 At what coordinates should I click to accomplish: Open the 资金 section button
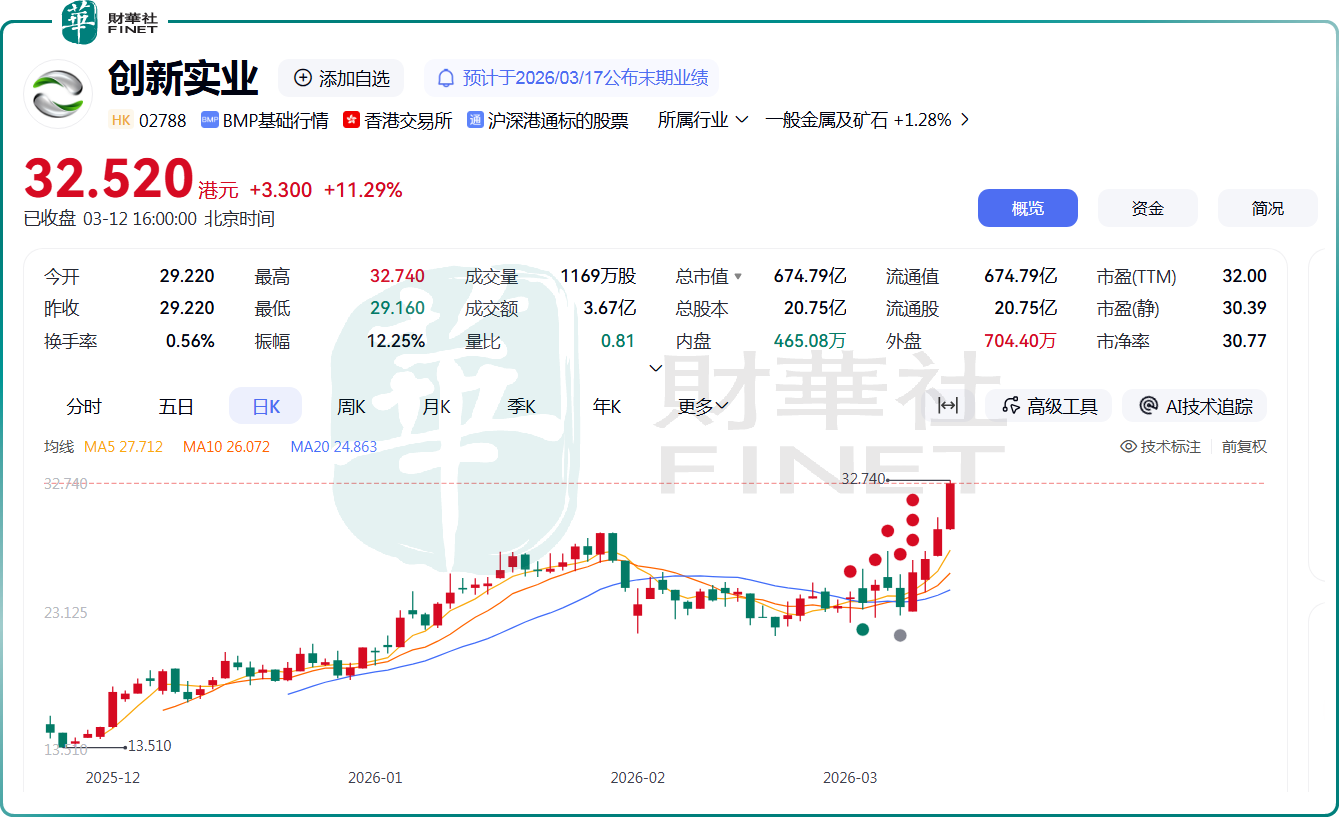tap(1147, 208)
